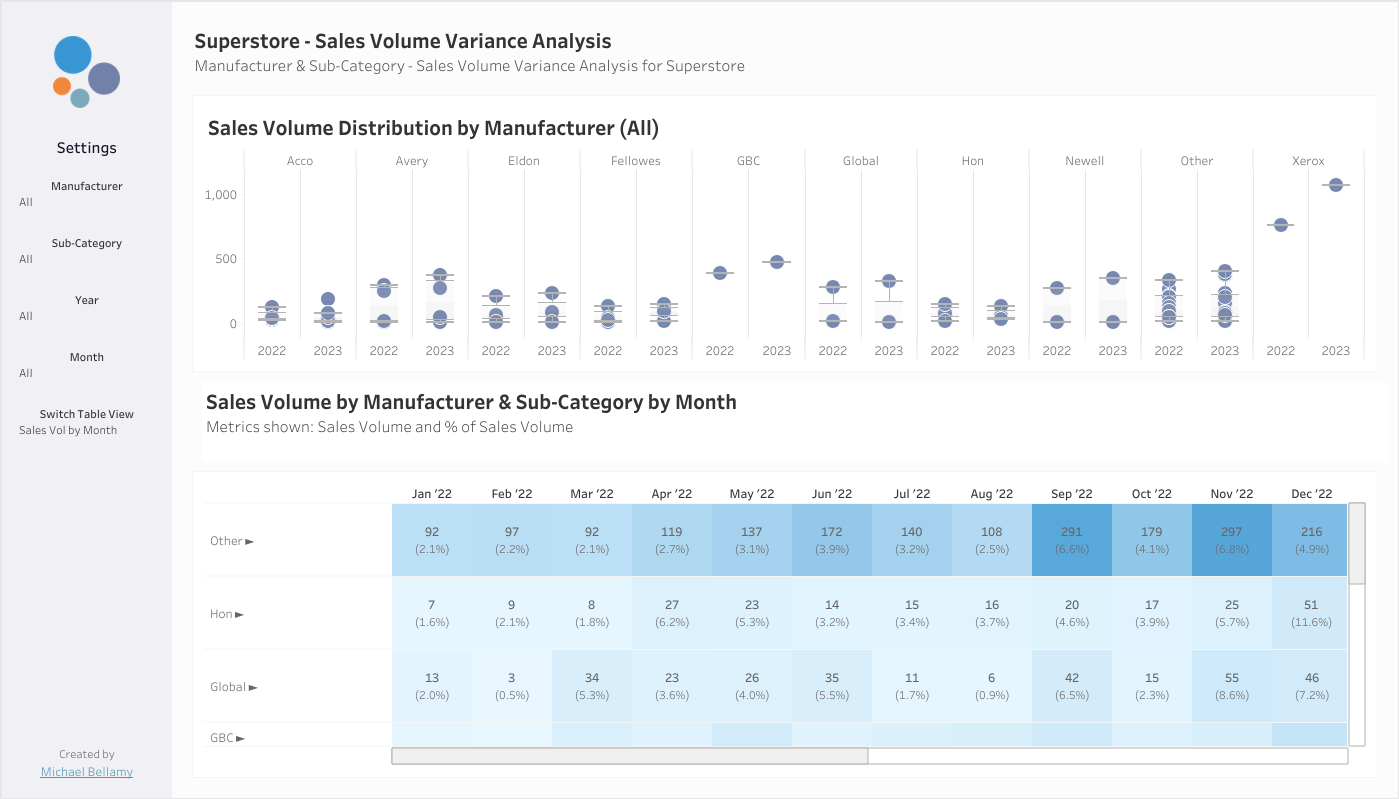1399x799 pixels.
Task: Select the Global 2022 top data circle
Action: click(832, 287)
